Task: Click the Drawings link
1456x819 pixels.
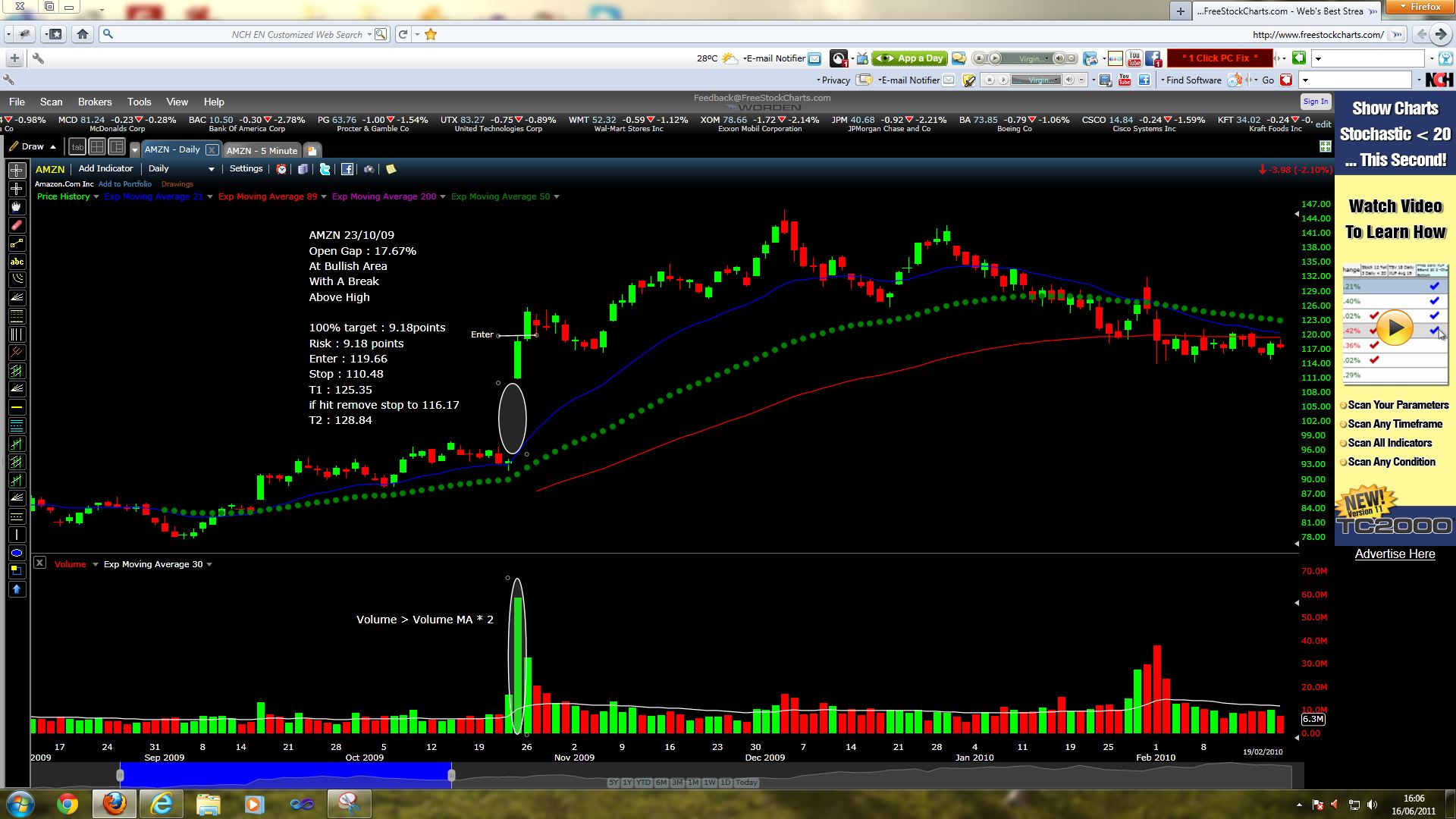Action: (x=177, y=184)
